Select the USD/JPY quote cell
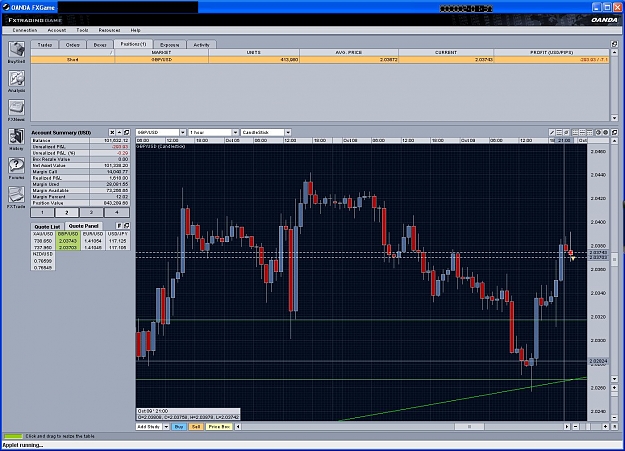625x451 pixels. point(117,240)
